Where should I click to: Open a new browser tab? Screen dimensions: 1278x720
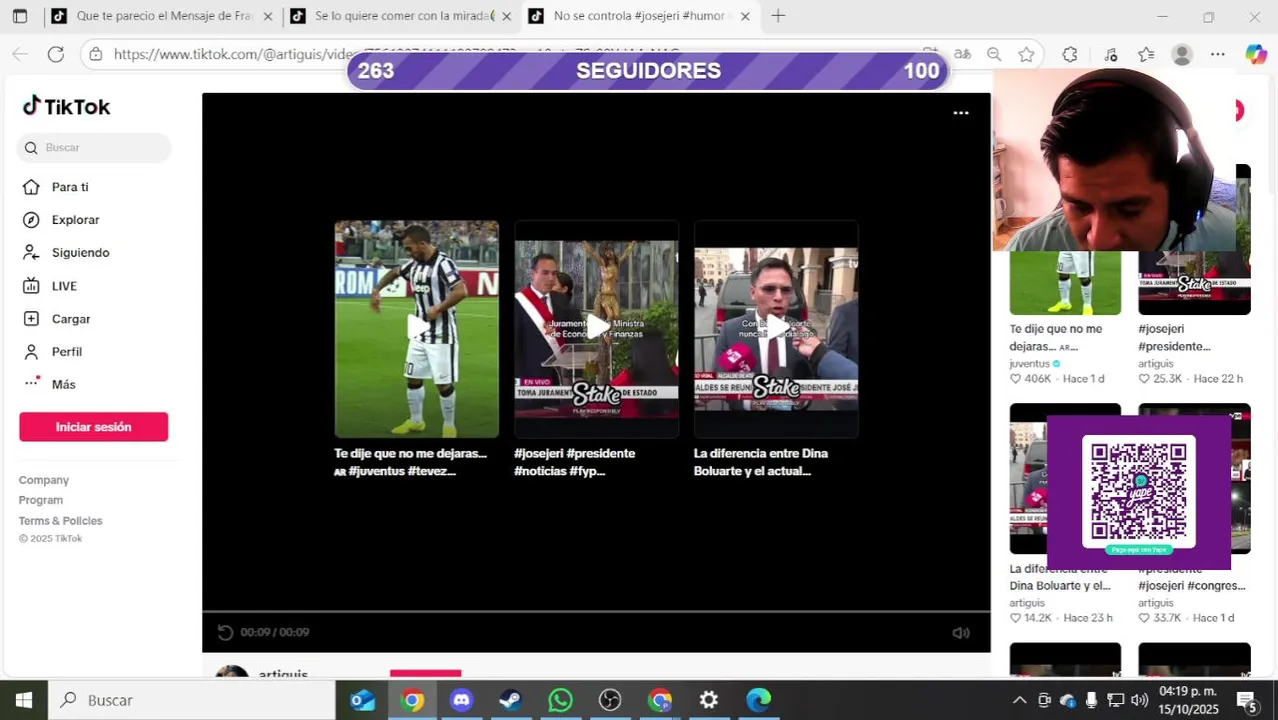pyautogui.click(x=778, y=16)
